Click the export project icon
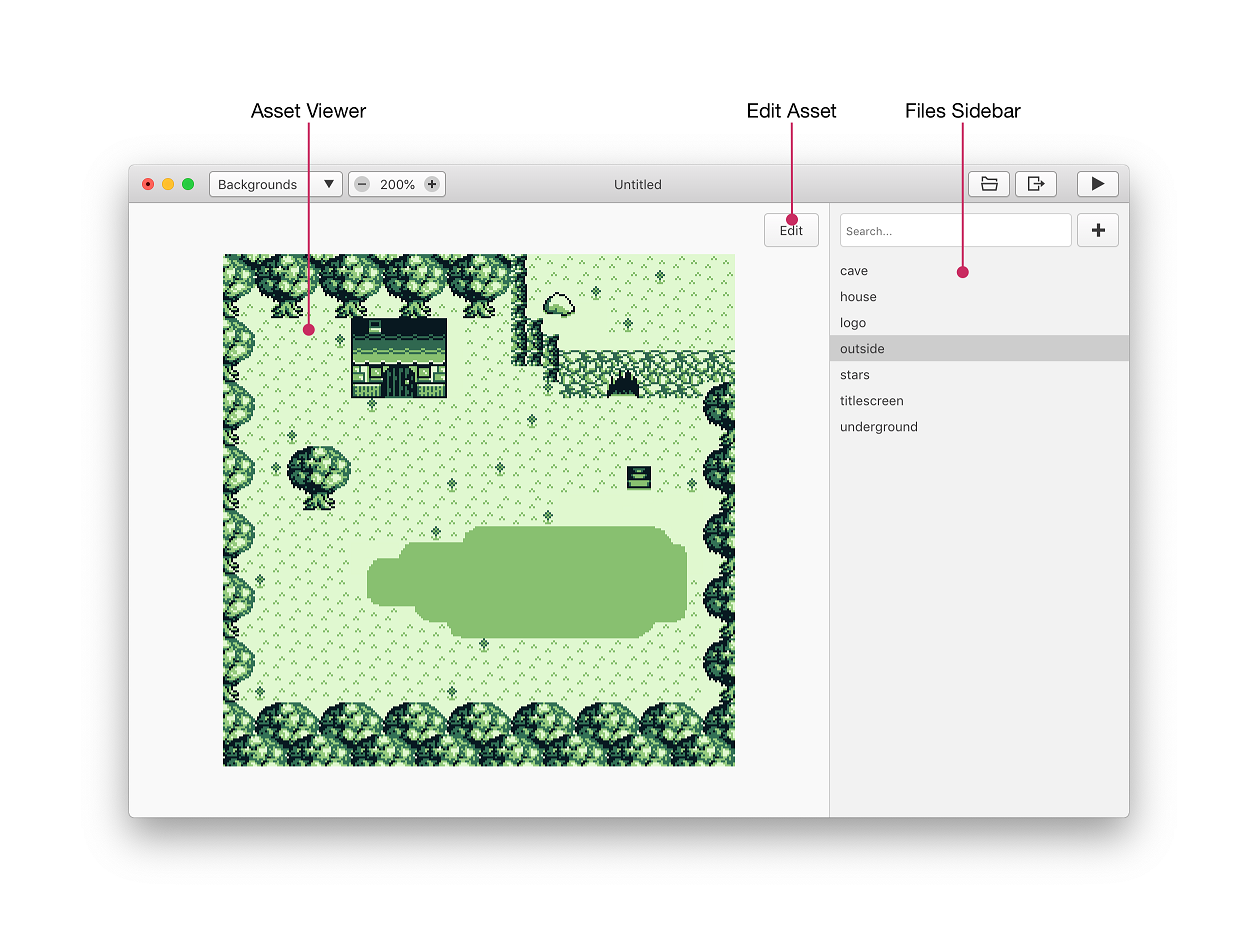This screenshot has width=1258, height=928. tap(1036, 184)
